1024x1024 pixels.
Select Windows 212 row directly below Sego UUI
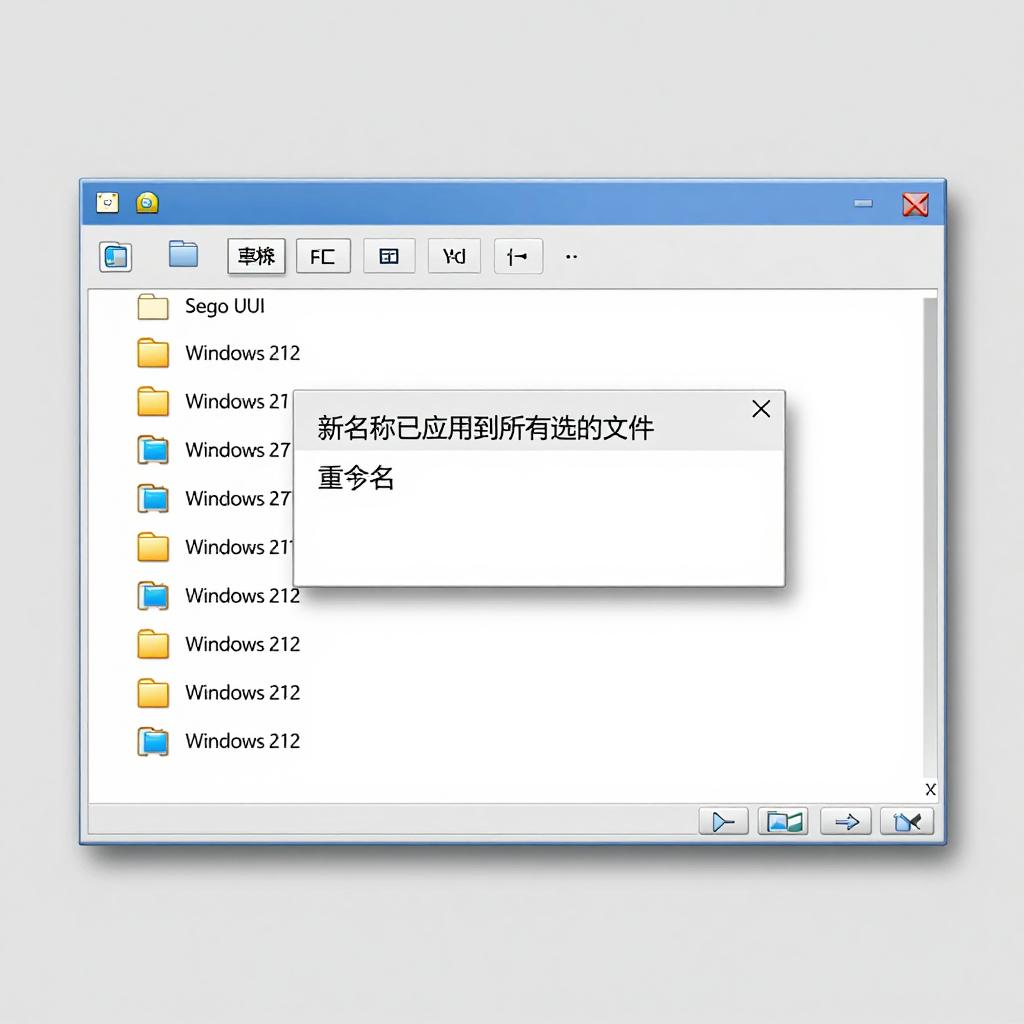[219, 353]
